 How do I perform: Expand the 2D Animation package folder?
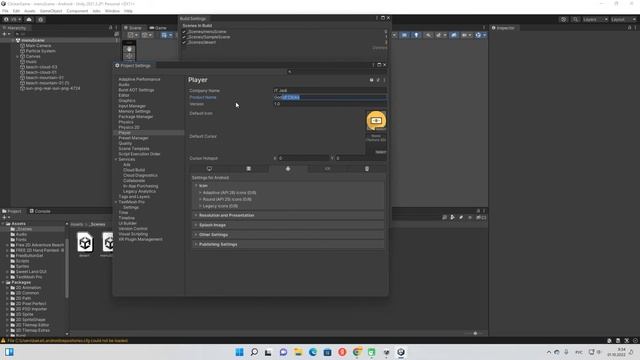click(7, 288)
